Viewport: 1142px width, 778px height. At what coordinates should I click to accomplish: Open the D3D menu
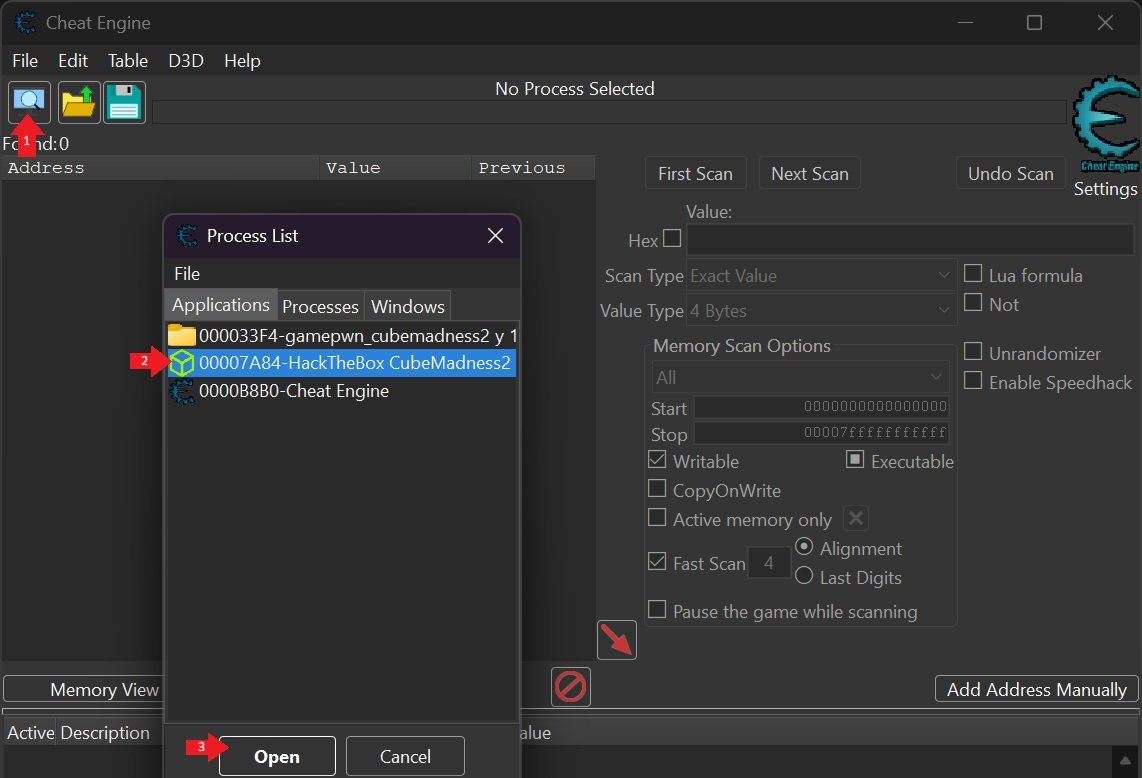coord(186,60)
